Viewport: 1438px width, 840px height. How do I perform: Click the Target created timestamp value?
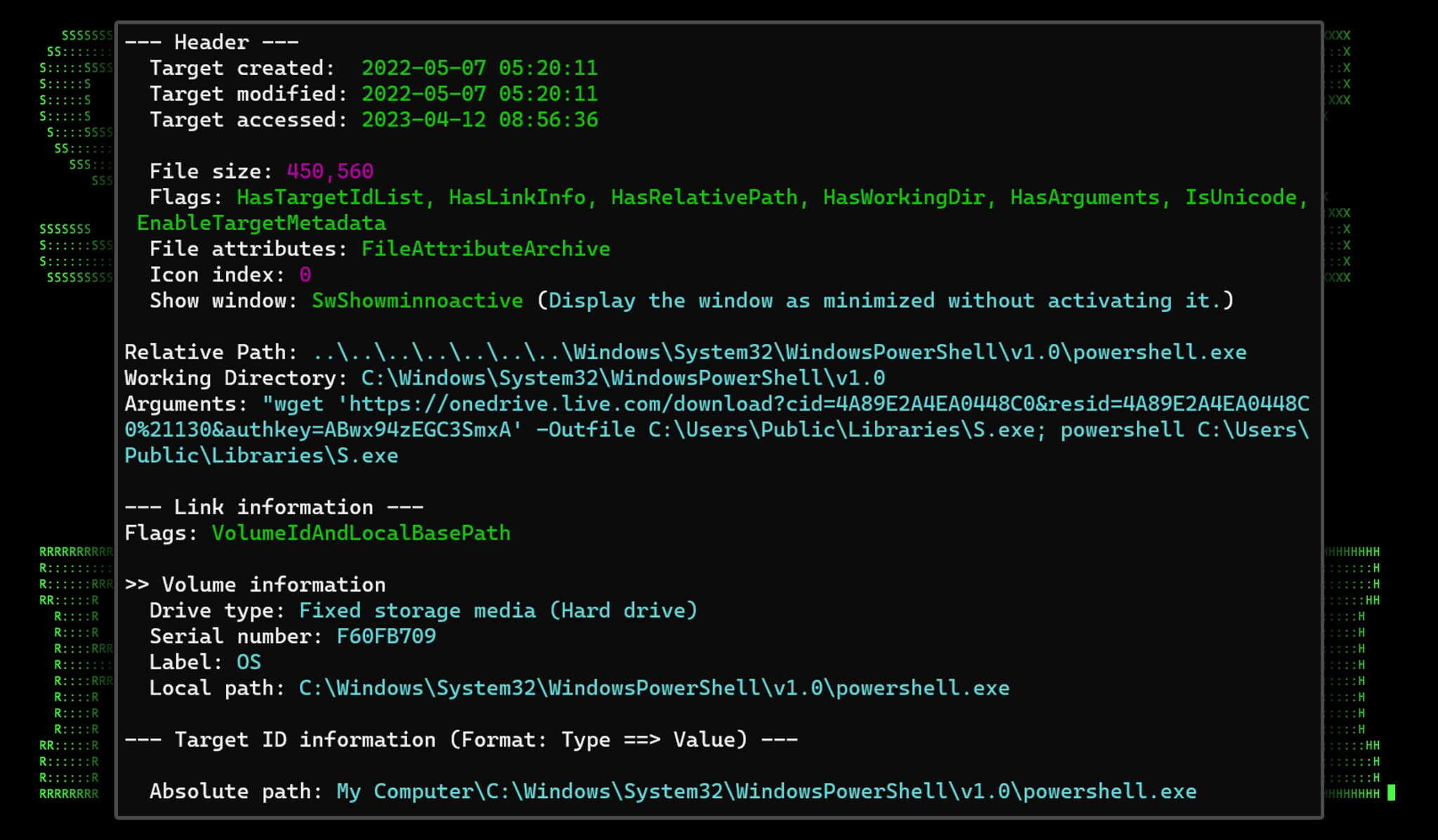[480, 68]
